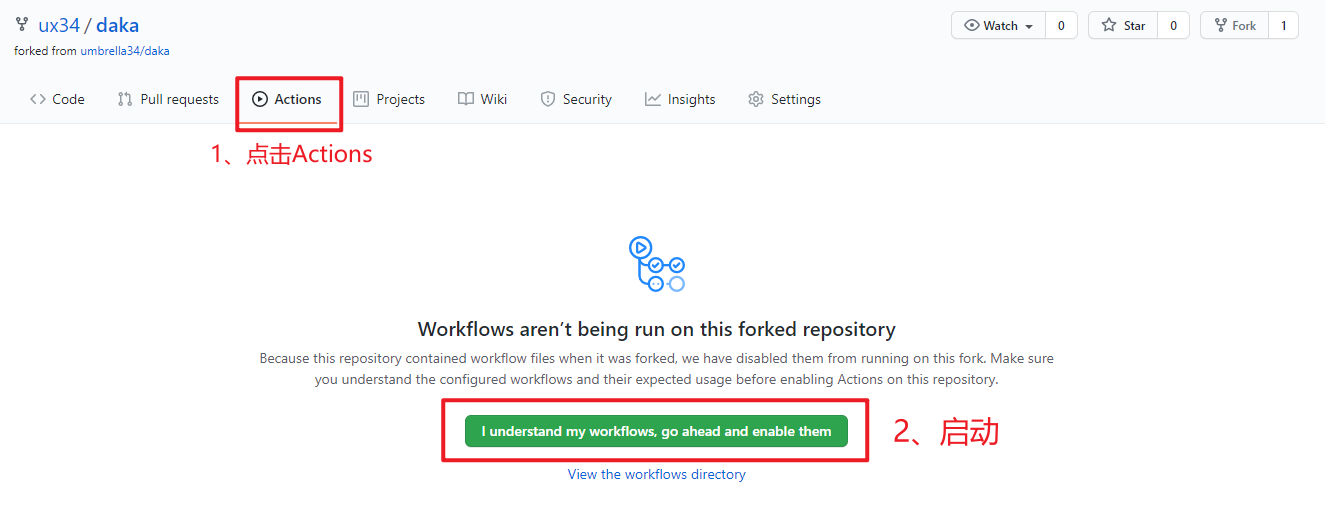
Task: Open the Projects tab
Action: point(389,99)
